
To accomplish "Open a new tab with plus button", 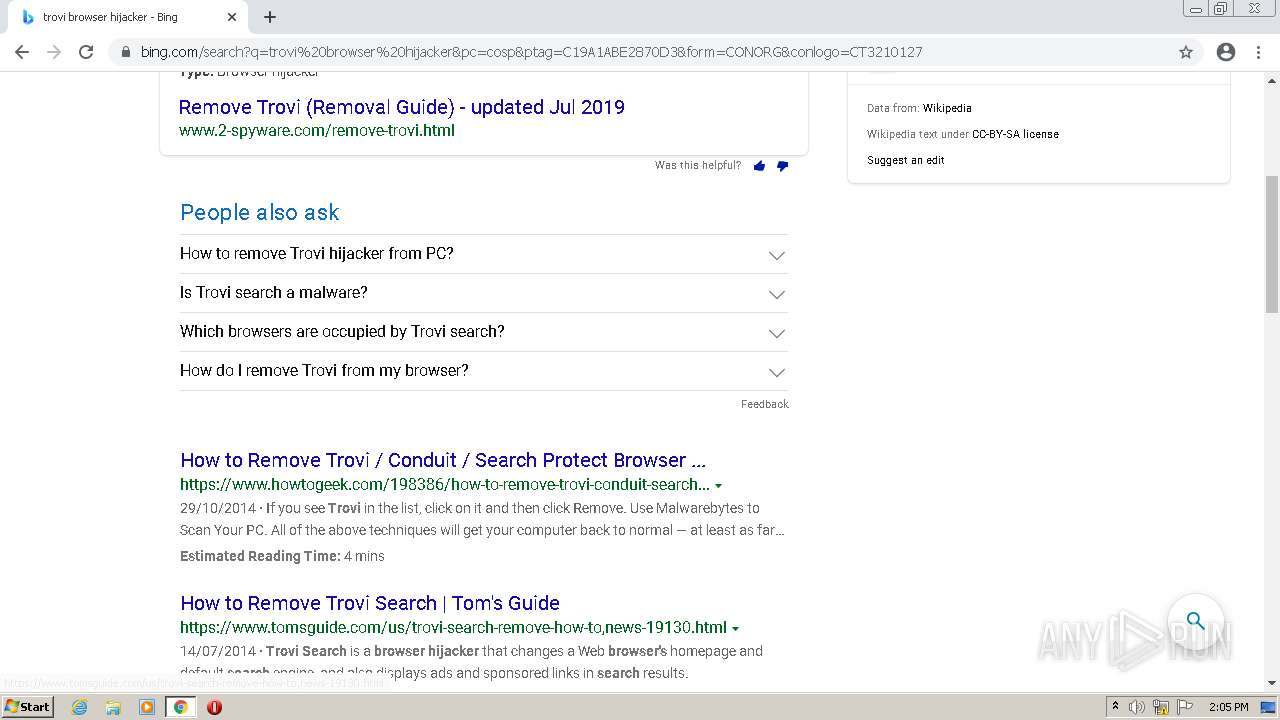I will [x=270, y=17].
